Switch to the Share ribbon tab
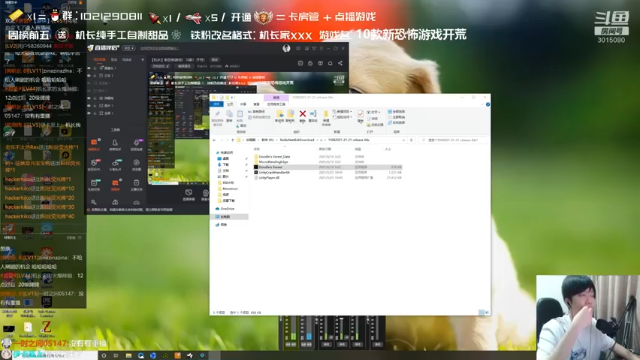640x360 pixels. point(243,104)
